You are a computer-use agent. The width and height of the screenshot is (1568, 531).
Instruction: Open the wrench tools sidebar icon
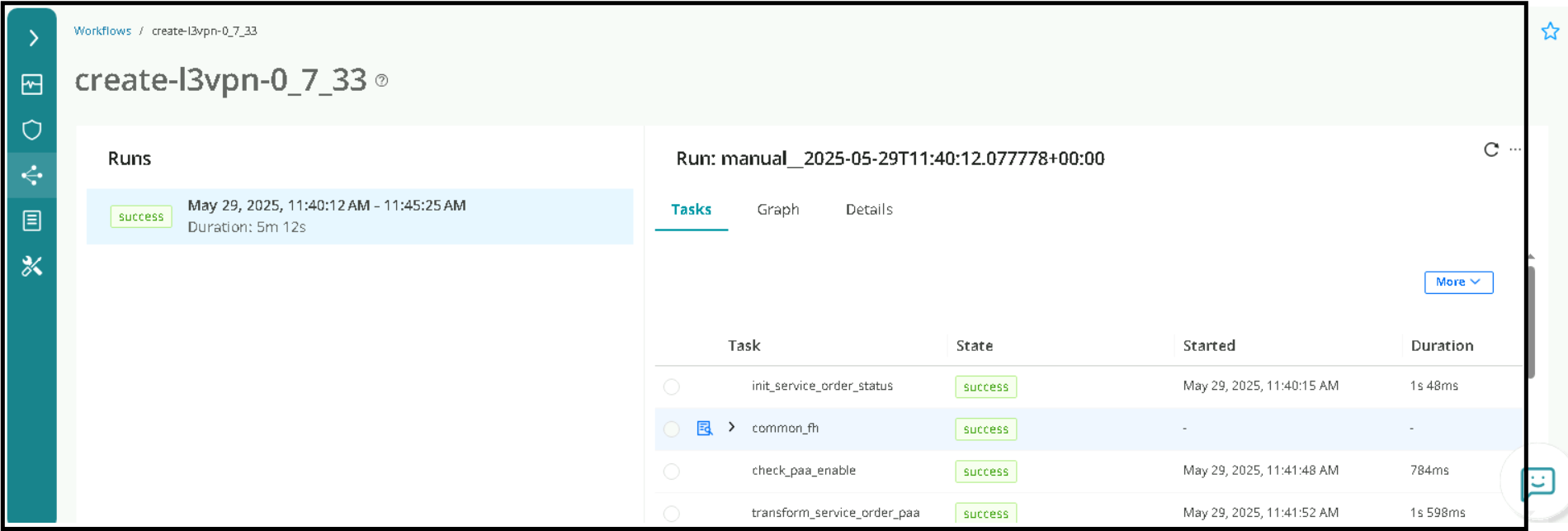coord(32,266)
